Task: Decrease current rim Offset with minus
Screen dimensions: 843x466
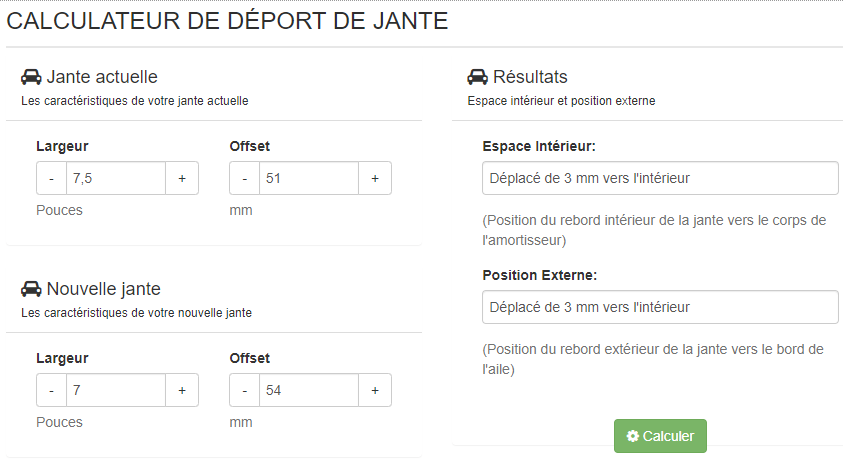Action: 245,178
